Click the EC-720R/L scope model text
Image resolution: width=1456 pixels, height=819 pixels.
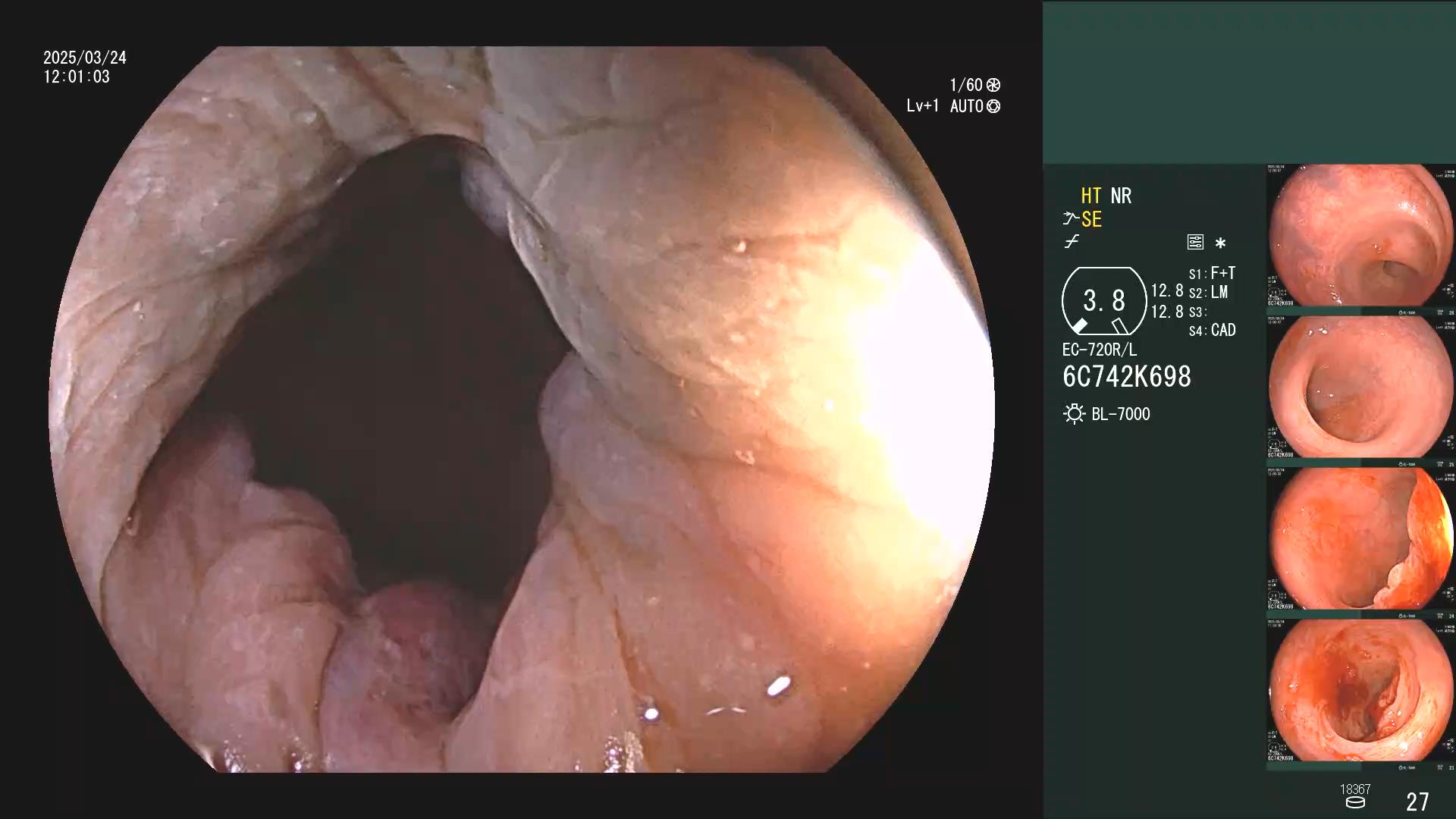1100,350
